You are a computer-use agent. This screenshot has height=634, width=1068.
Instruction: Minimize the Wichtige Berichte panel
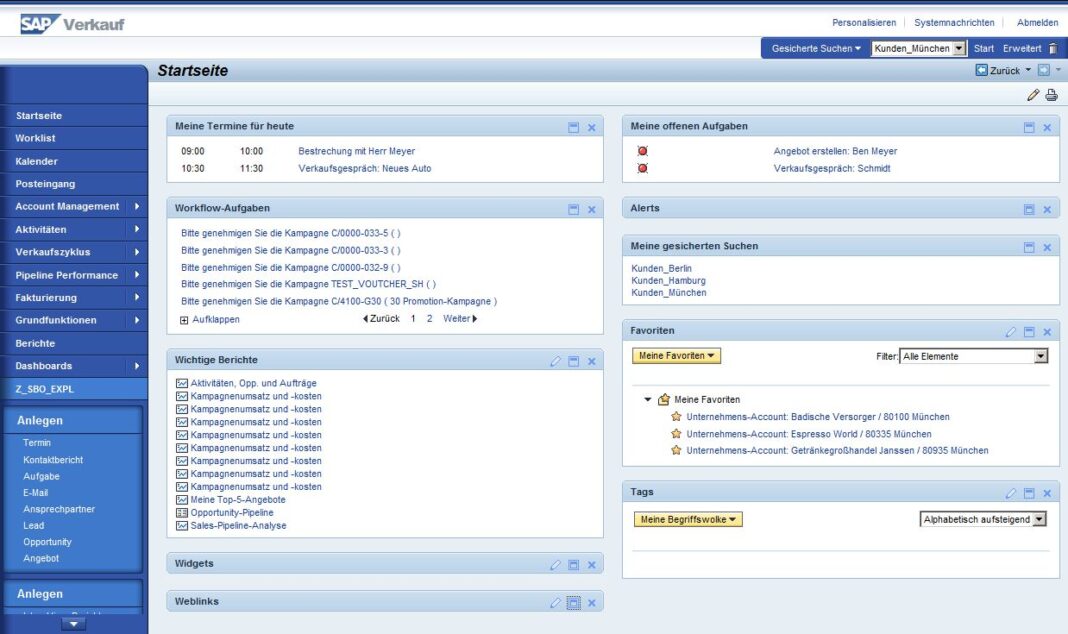click(x=574, y=361)
